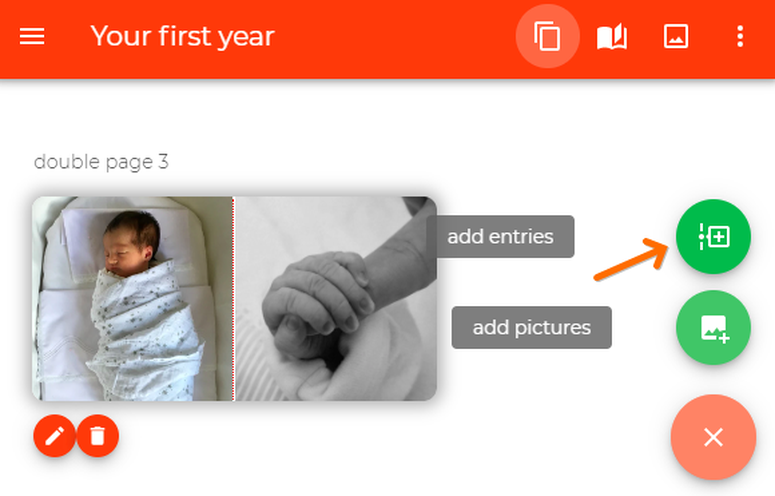The image size is (775, 496).
Task: Click the green add pictures round button
Action: pos(713,327)
